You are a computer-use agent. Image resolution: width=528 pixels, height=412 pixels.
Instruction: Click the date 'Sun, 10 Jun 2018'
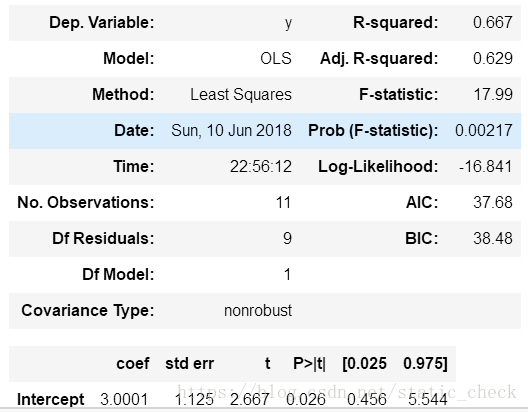pyautogui.click(x=231, y=131)
